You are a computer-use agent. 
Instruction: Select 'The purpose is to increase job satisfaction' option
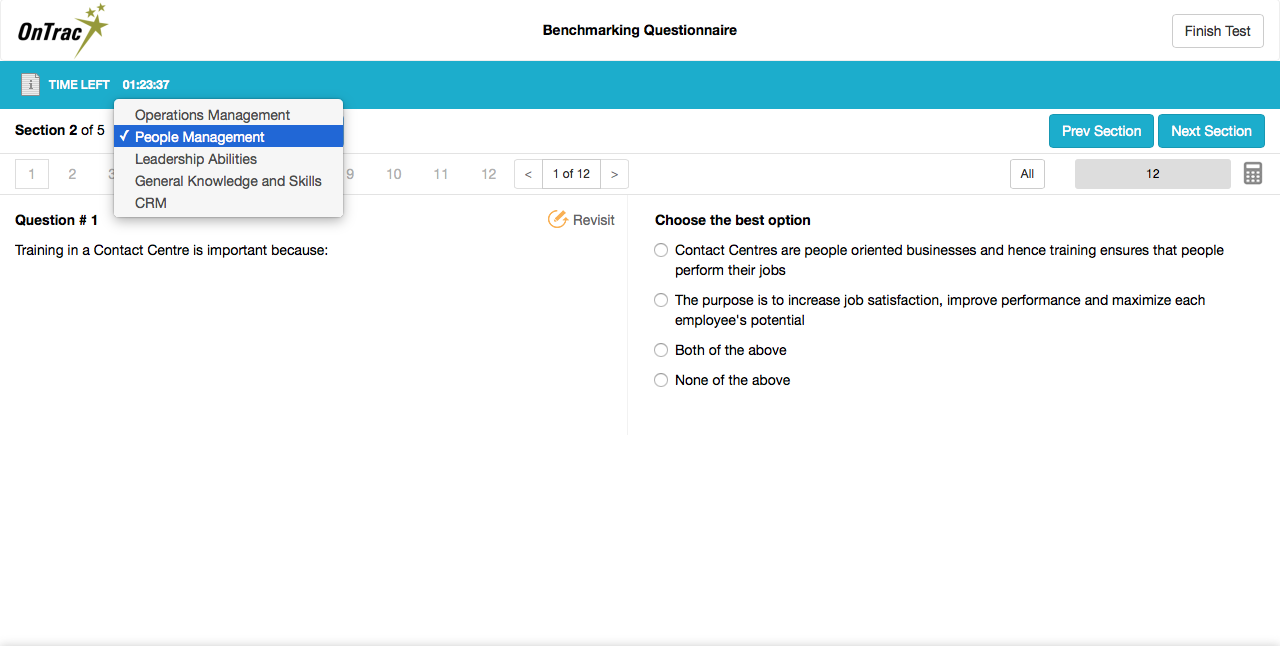click(661, 300)
